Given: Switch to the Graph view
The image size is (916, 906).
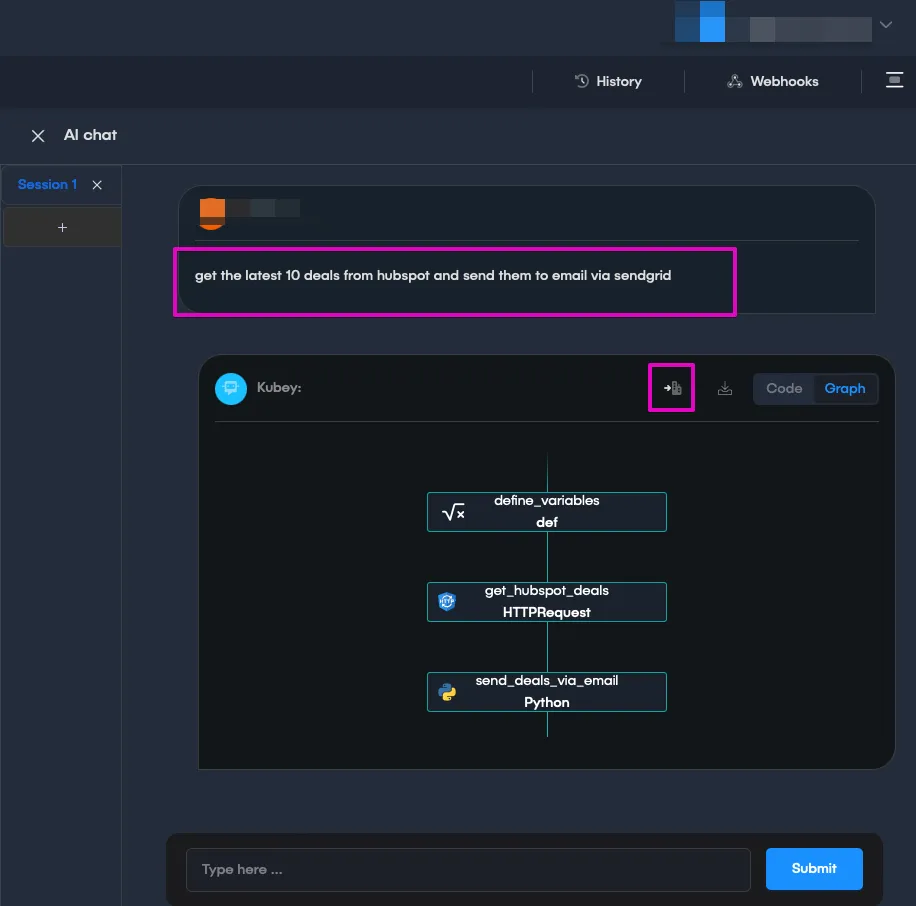Looking at the screenshot, I should pyautogui.click(x=845, y=388).
